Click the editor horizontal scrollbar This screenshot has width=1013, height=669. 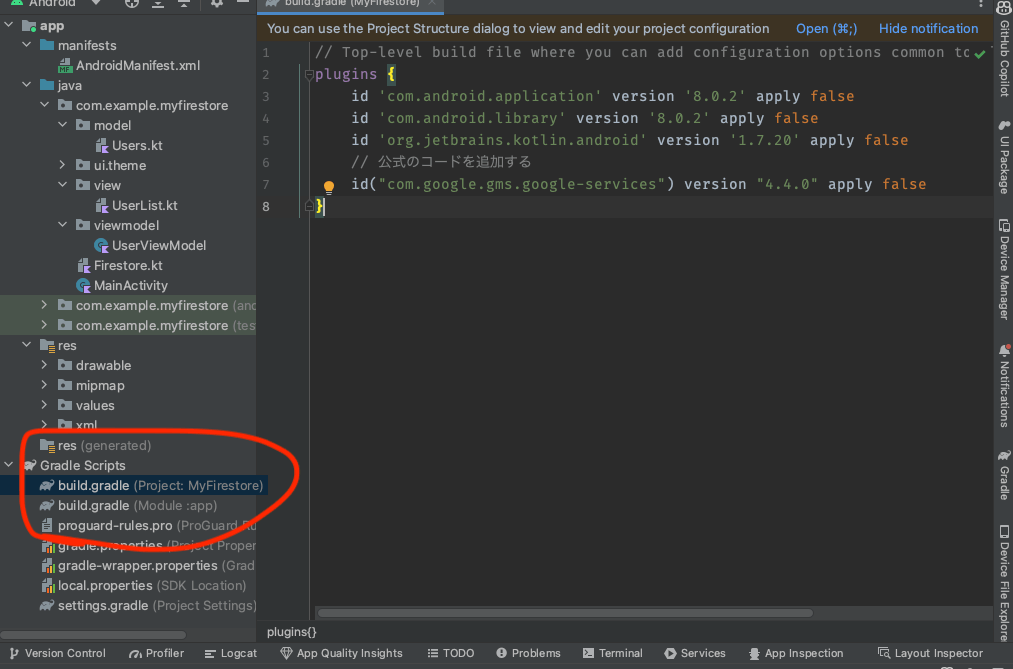[565, 613]
